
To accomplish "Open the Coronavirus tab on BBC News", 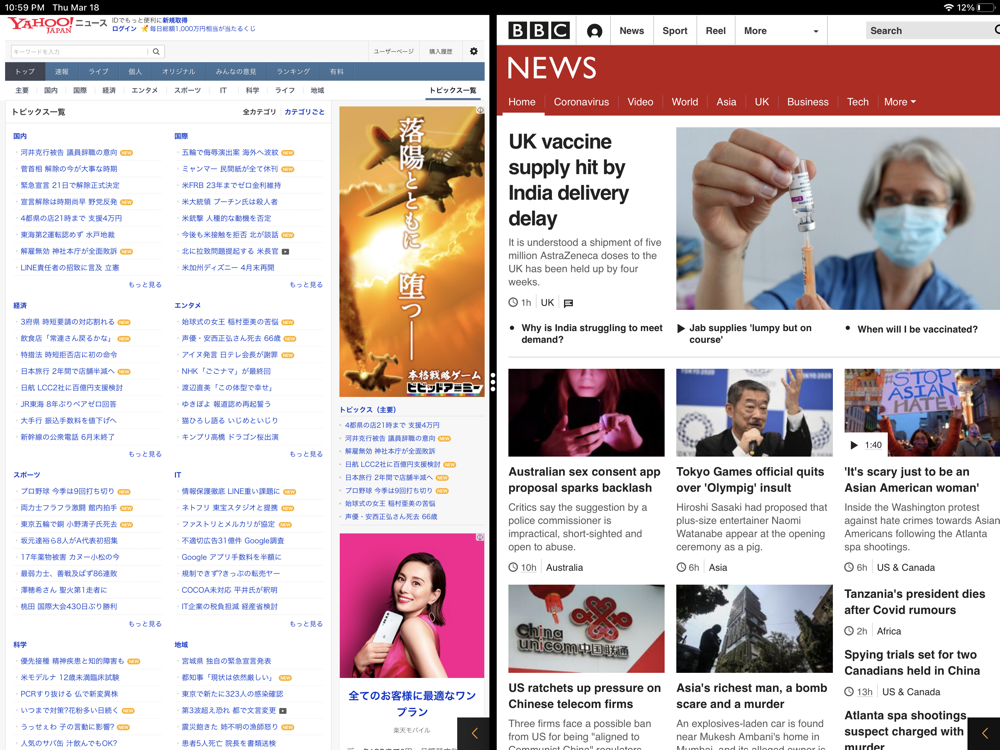I will click(x=581, y=102).
